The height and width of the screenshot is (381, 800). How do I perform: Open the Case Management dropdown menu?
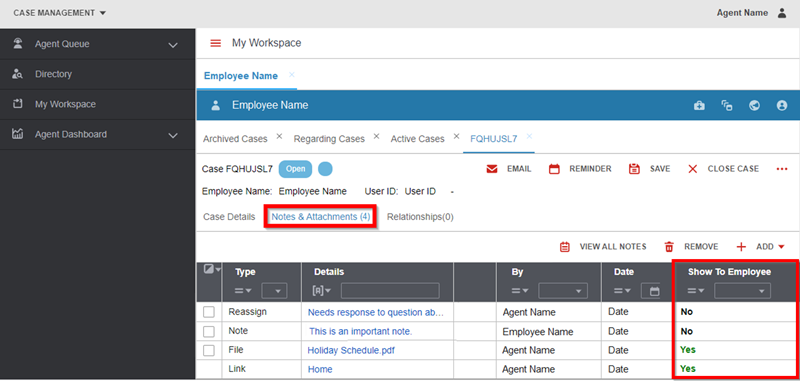(60, 13)
